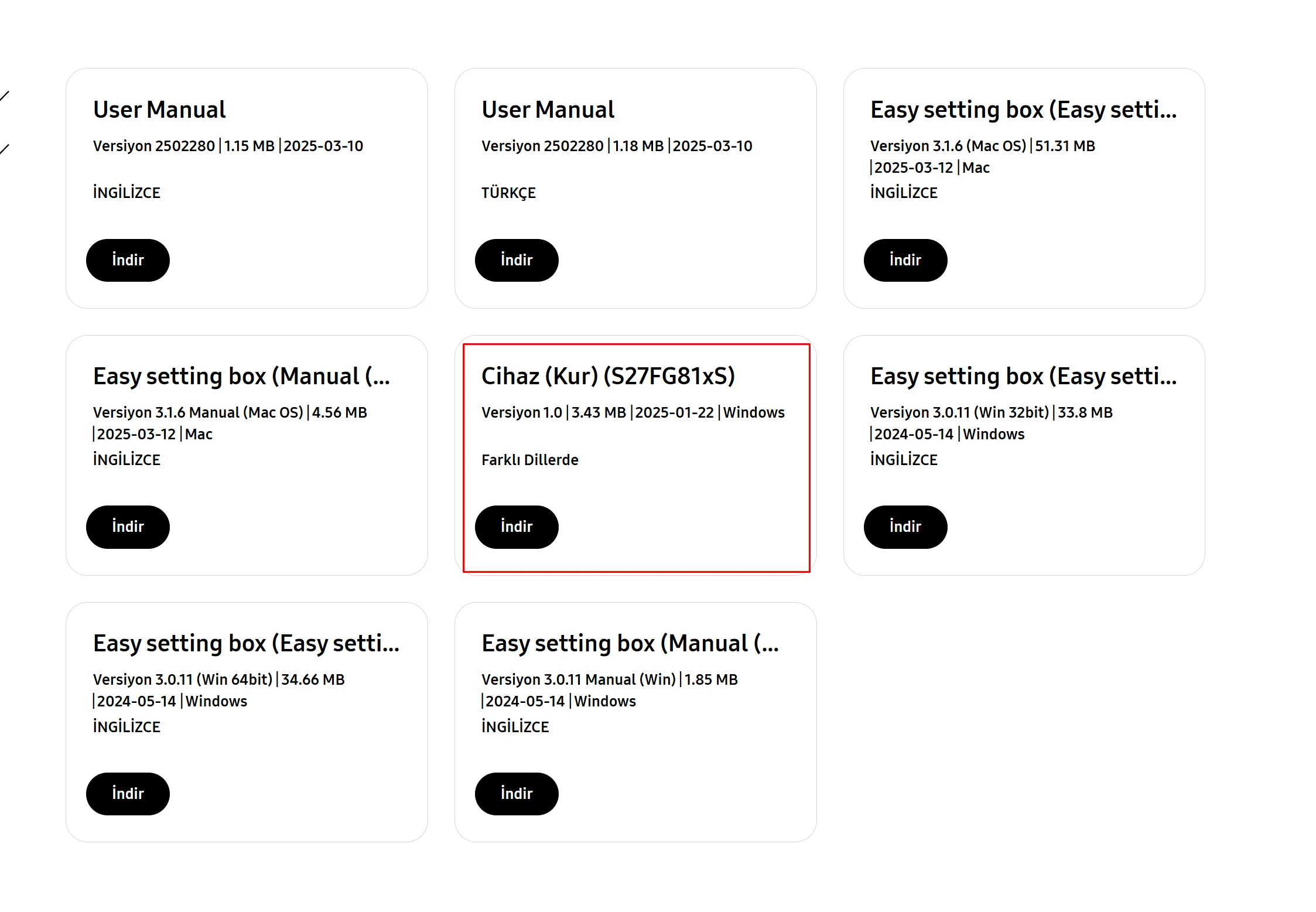Open the 1.18 MB User Manual card title
Screen dimensions: 1316x912
coord(548,110)
